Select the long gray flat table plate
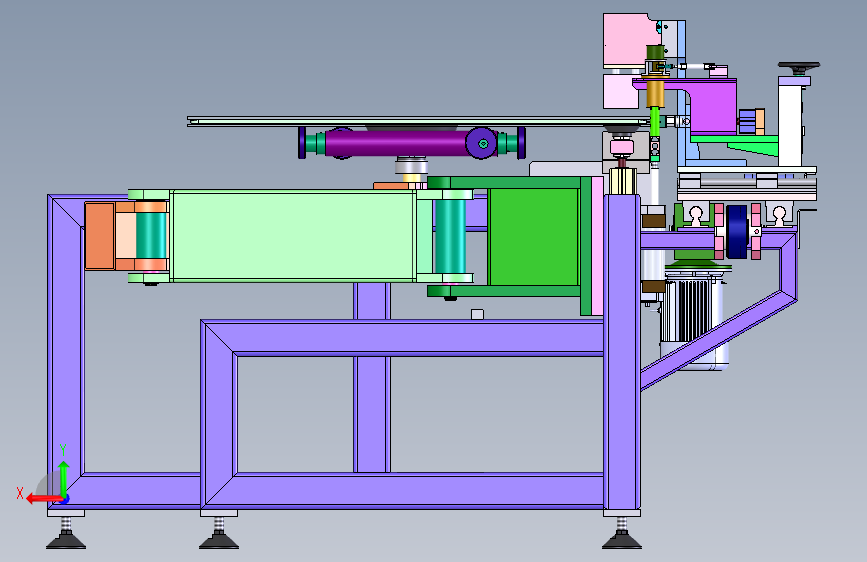 click(419, 121)
